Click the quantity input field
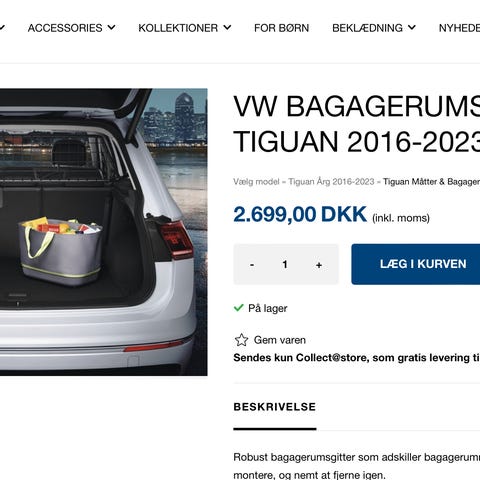Screen dimensions: 480x480 pyautogui.click(x=285, y=264)
